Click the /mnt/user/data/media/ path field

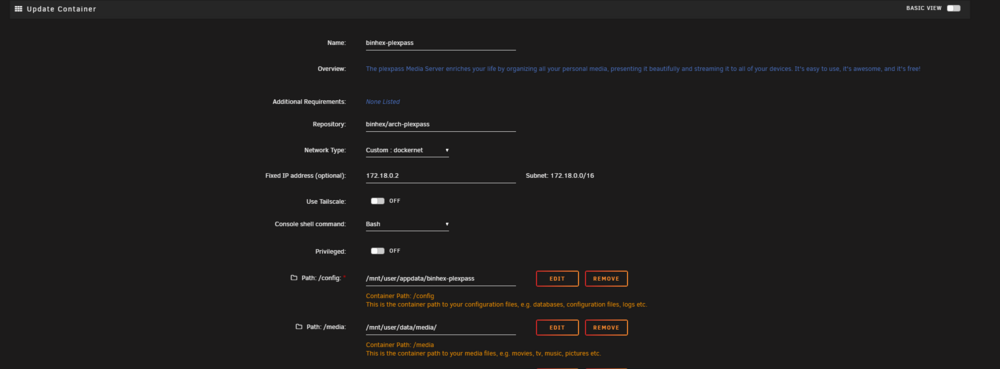440,328
